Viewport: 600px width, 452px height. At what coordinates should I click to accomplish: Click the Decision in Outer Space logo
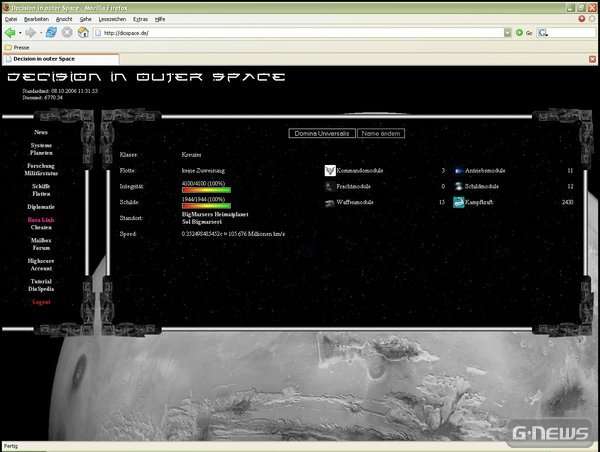point(146,77)
